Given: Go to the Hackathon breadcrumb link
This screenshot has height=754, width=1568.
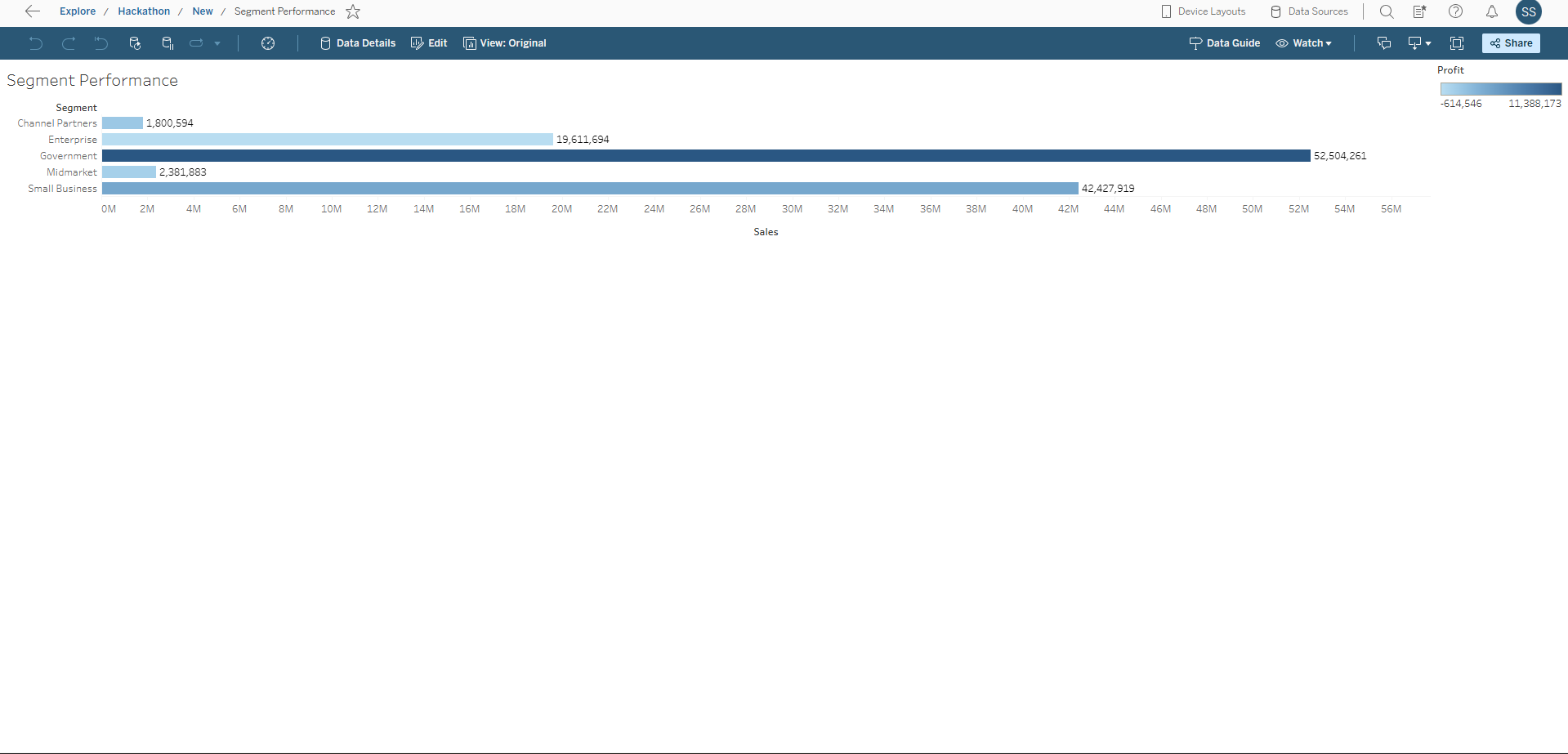Looking at the screenshot, I should tap(144, 11).
